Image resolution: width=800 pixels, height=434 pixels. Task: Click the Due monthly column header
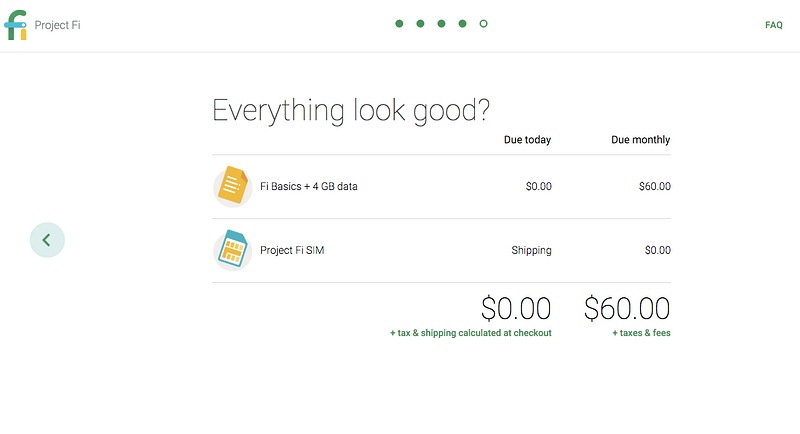coord(640,140)
